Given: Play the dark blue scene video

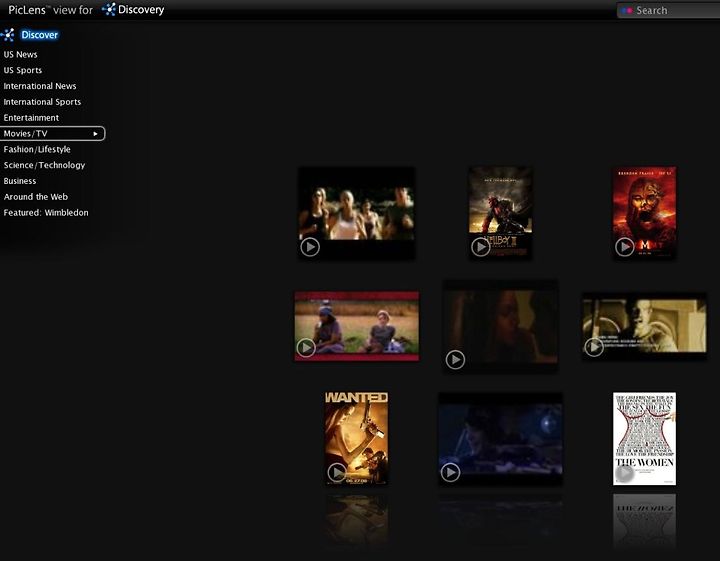Looking at the screenshot, I should click(x=450, y=472).
